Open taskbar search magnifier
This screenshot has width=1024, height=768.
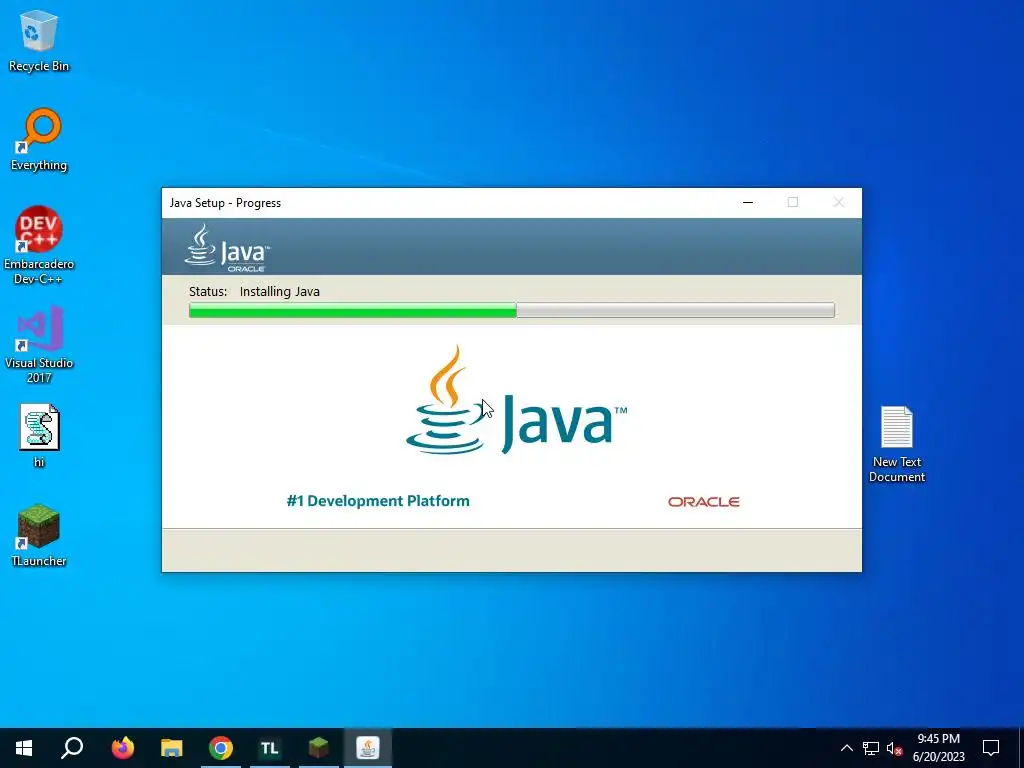[x=72, y=748]
